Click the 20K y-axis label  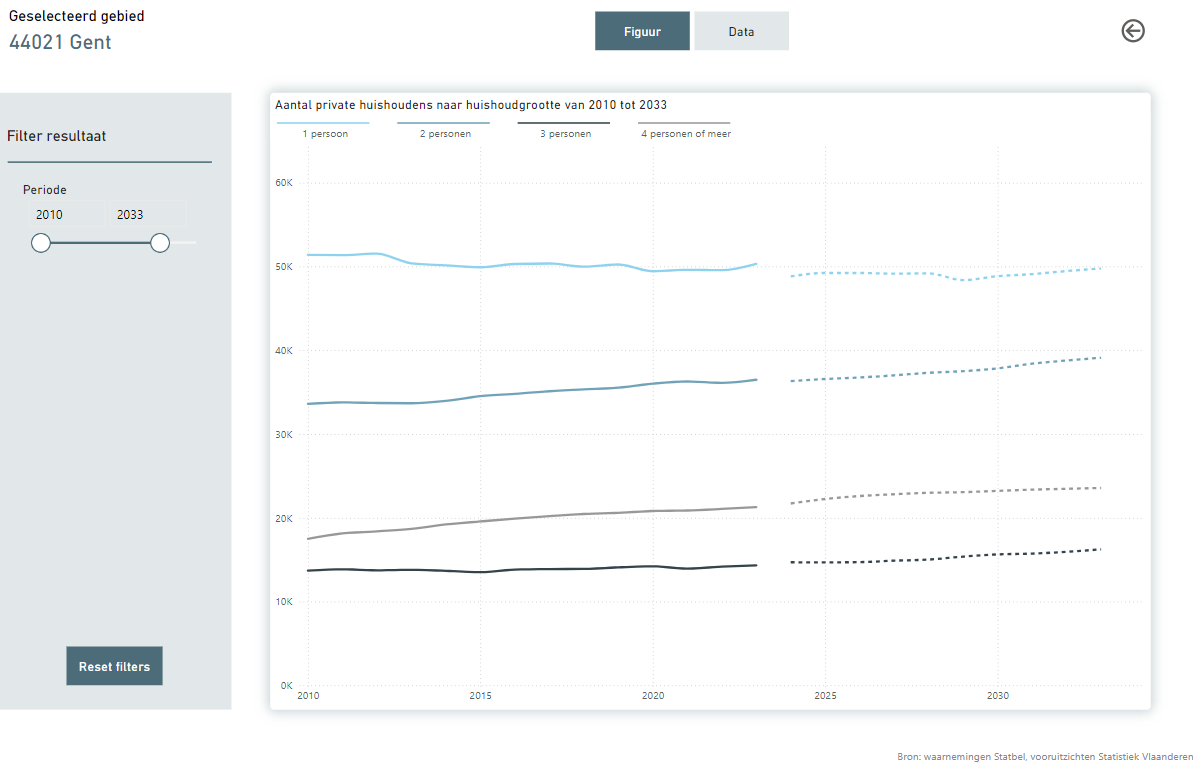(x=284, y=518)
